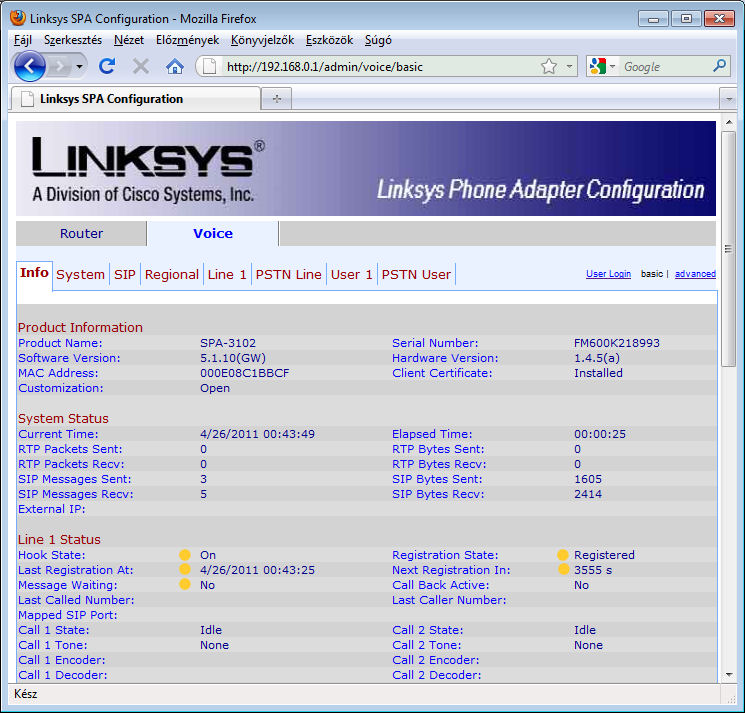This screenshot has height=713, width=745.
Task: Open the Line 1 tab
Action: click(227, 275)
